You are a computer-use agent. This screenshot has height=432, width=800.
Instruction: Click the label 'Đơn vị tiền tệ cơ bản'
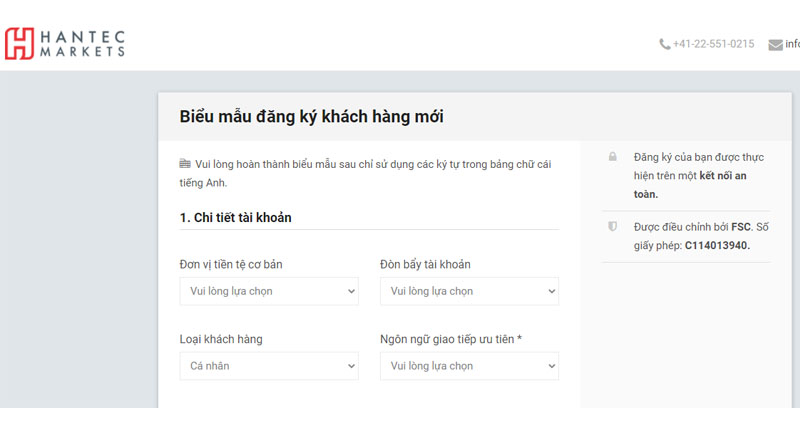(x=231, y=265)
